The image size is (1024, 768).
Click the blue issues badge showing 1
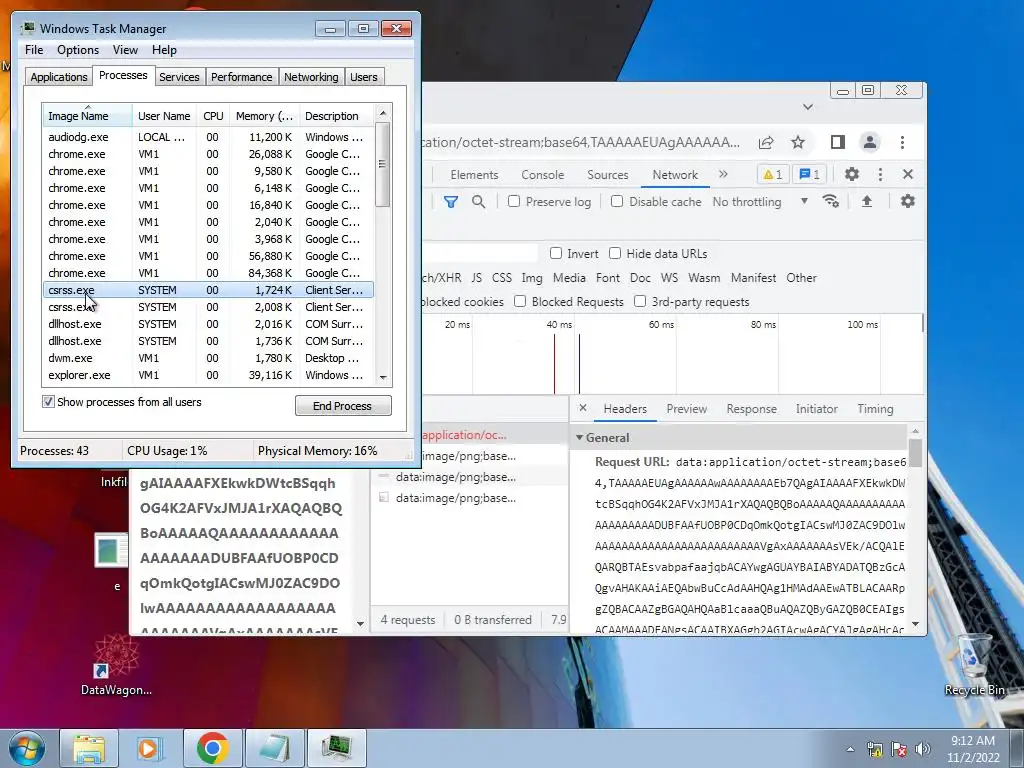click(810, 174)
